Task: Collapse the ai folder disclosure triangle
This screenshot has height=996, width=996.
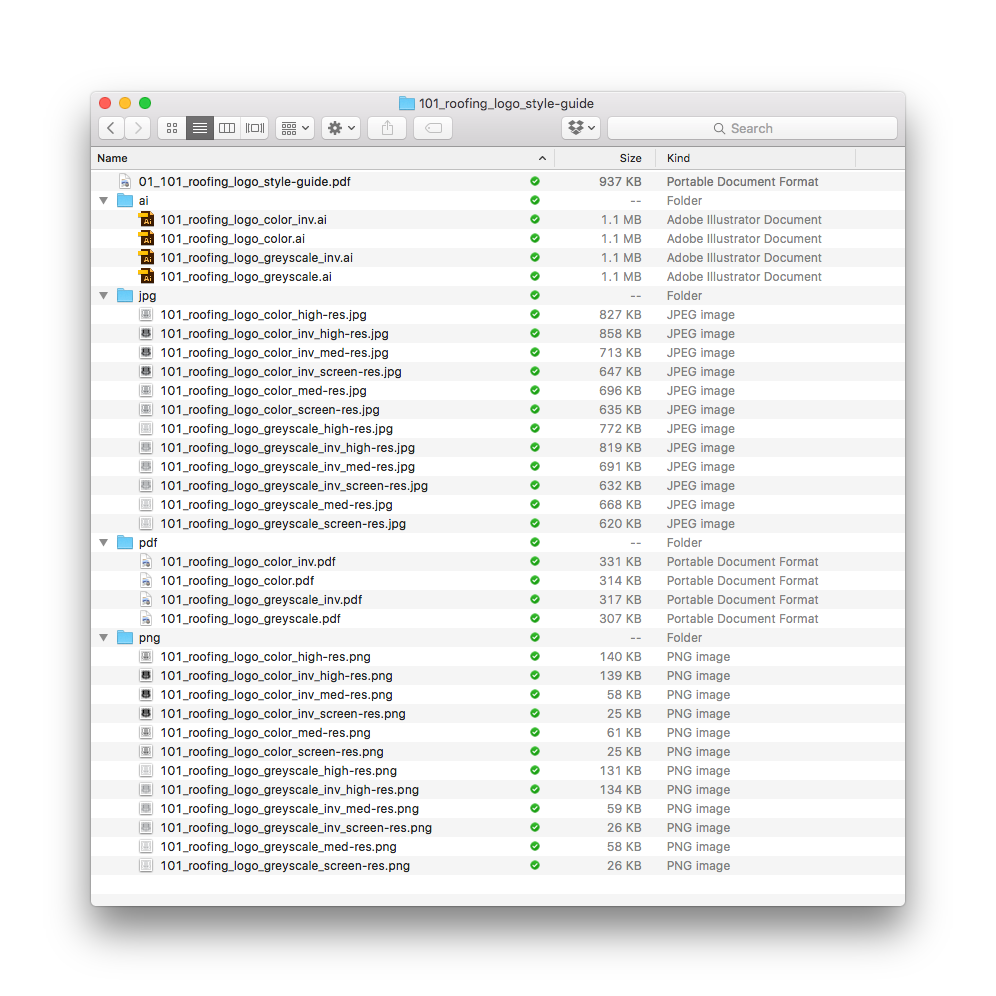Action: 104,201
